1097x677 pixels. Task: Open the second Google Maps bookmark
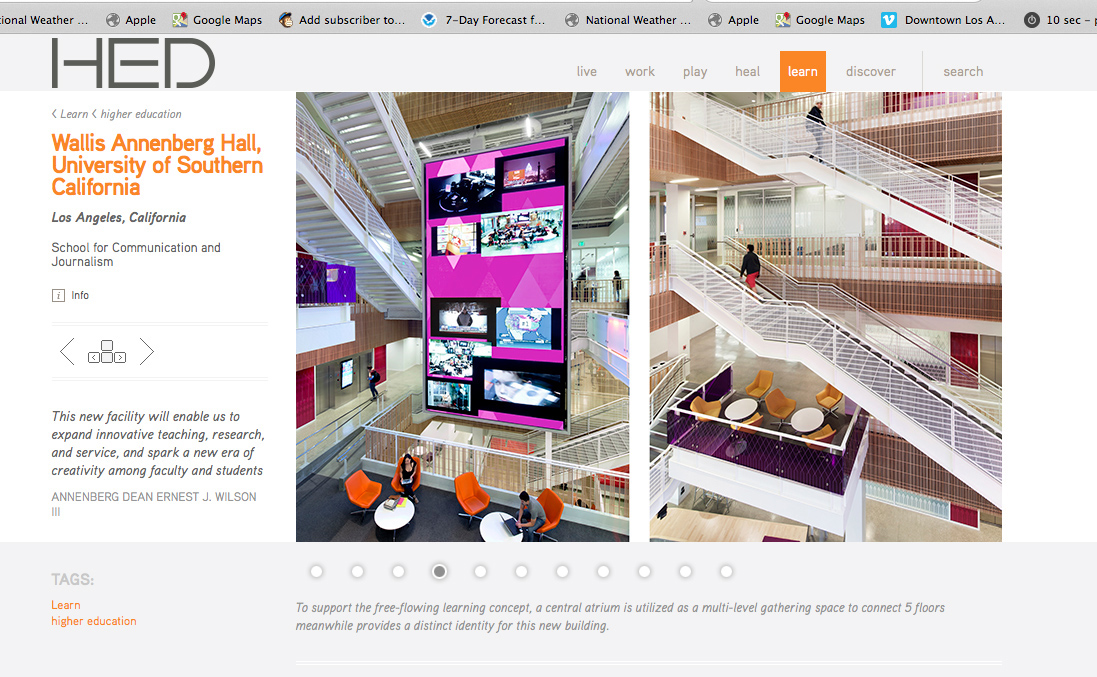pos(820,20)
